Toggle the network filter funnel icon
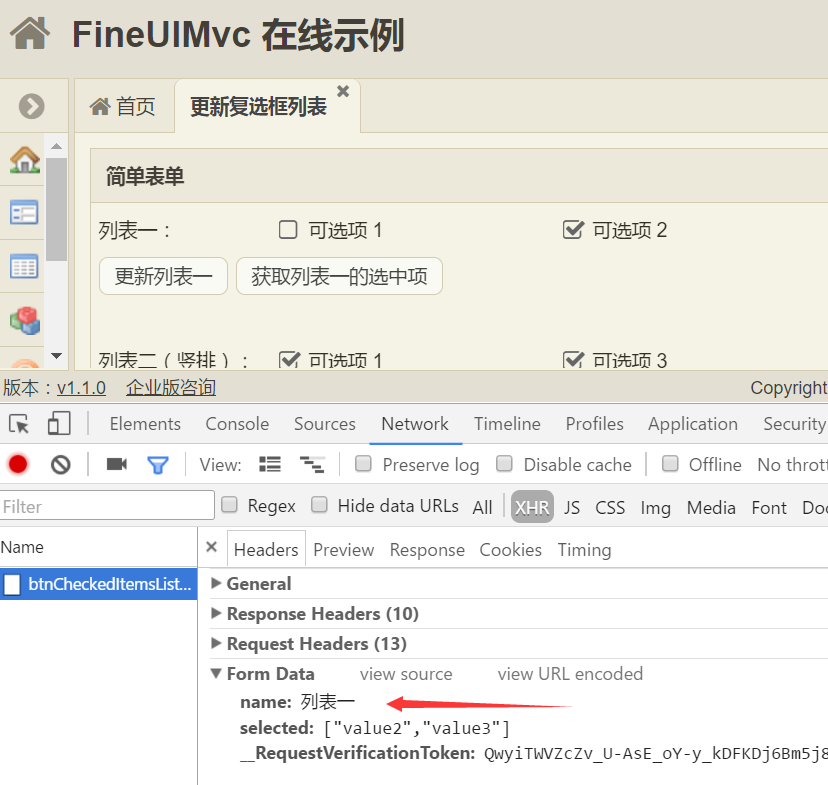828x785 pixels. coord(157,465)
